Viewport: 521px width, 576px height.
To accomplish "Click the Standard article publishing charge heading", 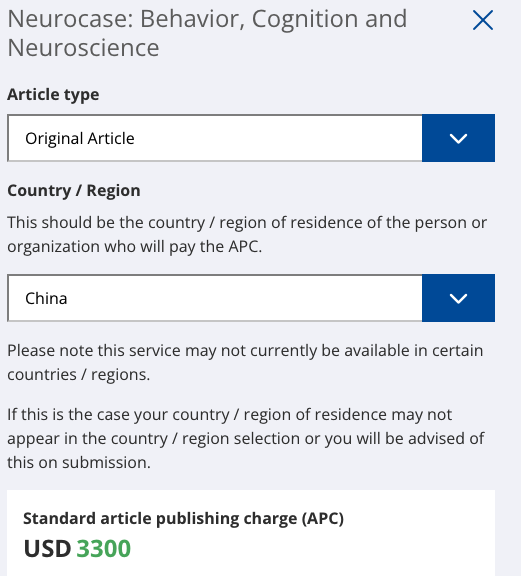I will coord(183,518).
